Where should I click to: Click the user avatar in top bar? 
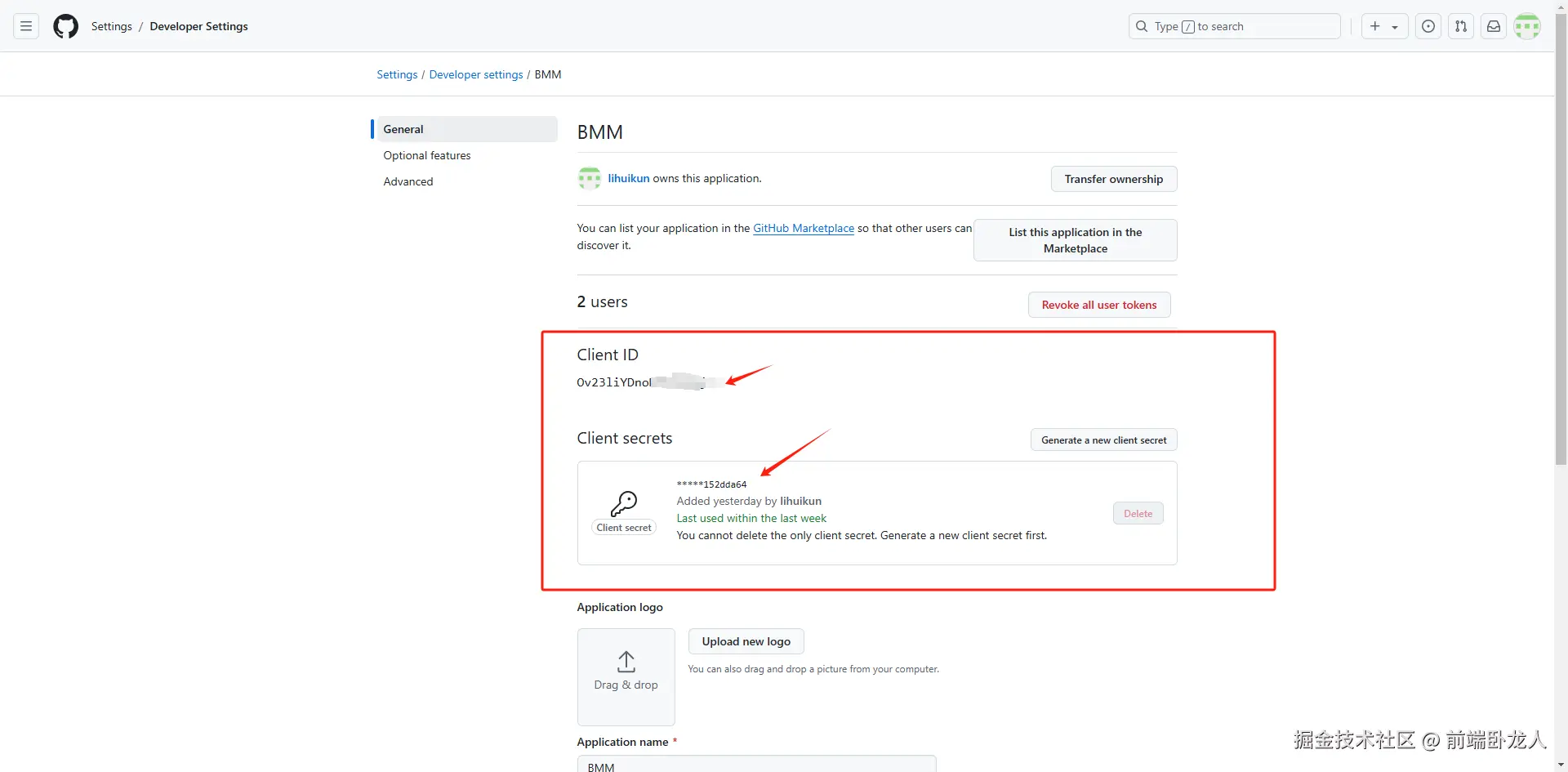click(1527, 26)
